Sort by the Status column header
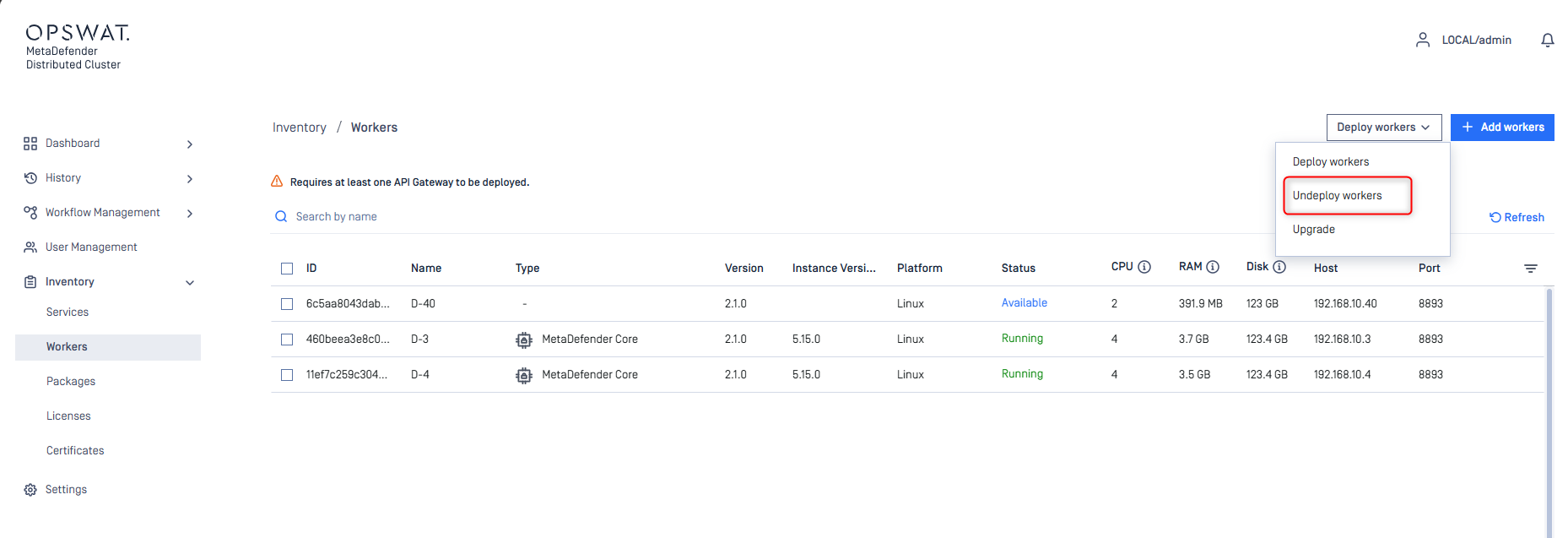The image size is (1568, 538). coord(1018,269)
